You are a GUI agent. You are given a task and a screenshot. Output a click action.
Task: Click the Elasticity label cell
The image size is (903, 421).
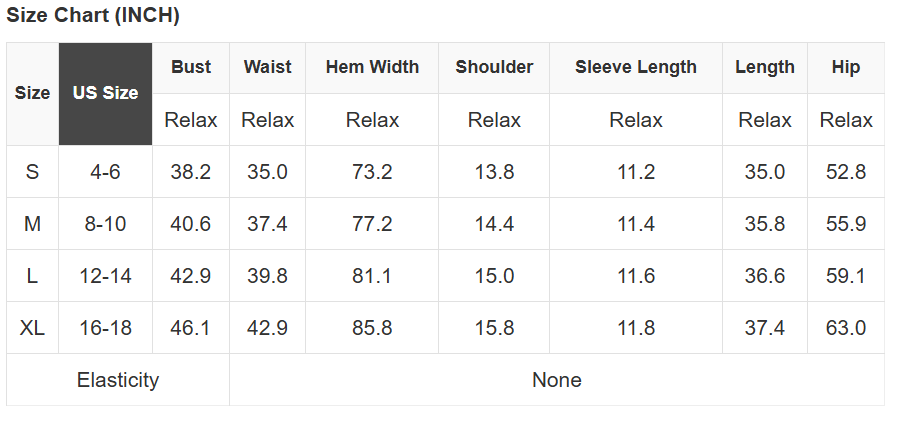(118, 380)
